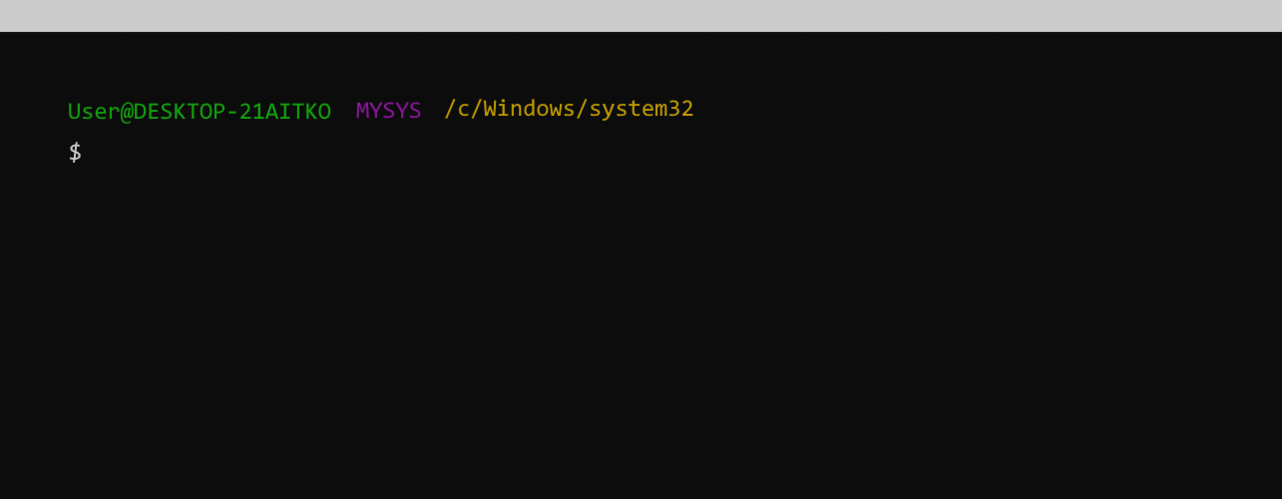Click the purple MYSYS label
This screenshot has height=499, width=1282.
[388, 111]
